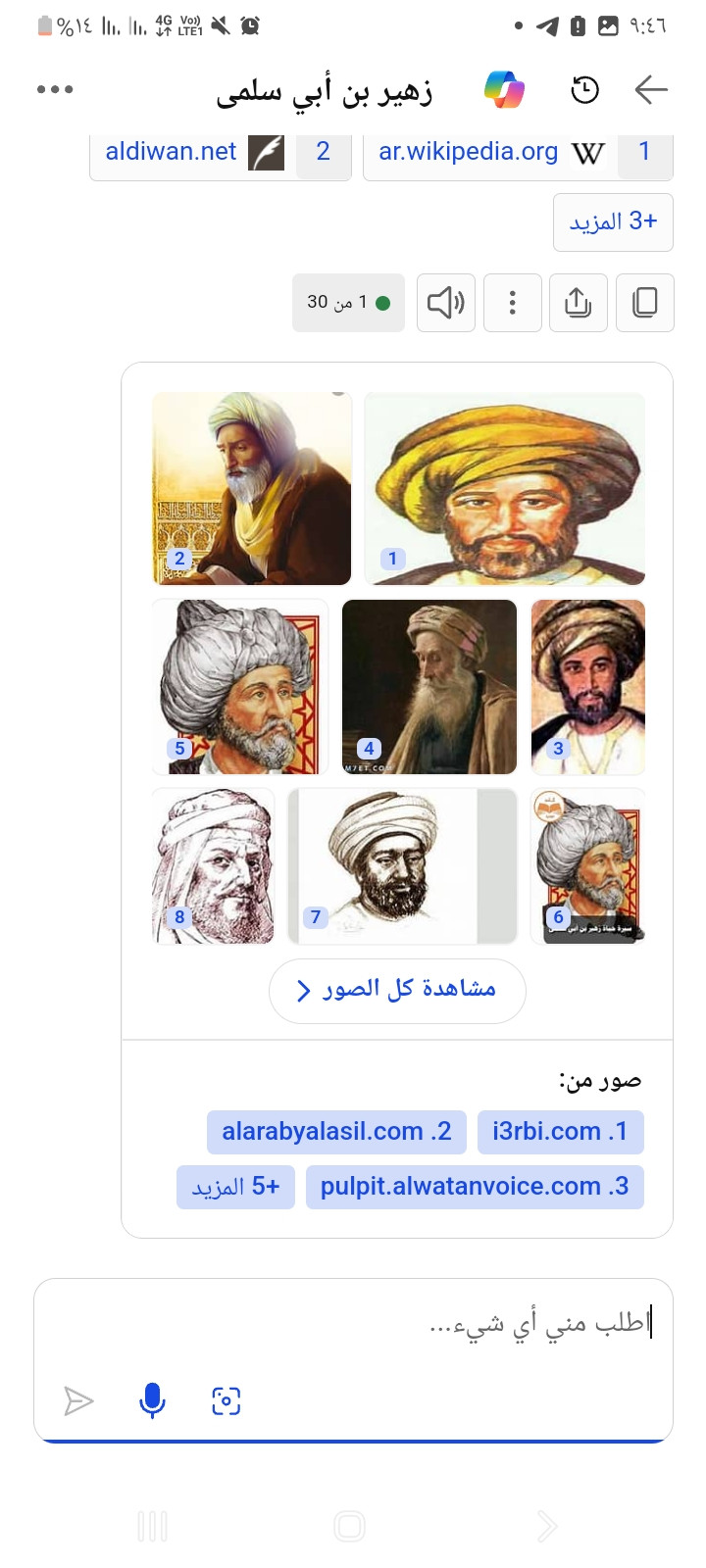This screenshot has height=1568, width=706.
Task: Share the response using the share icon
Action: (579, 303)
